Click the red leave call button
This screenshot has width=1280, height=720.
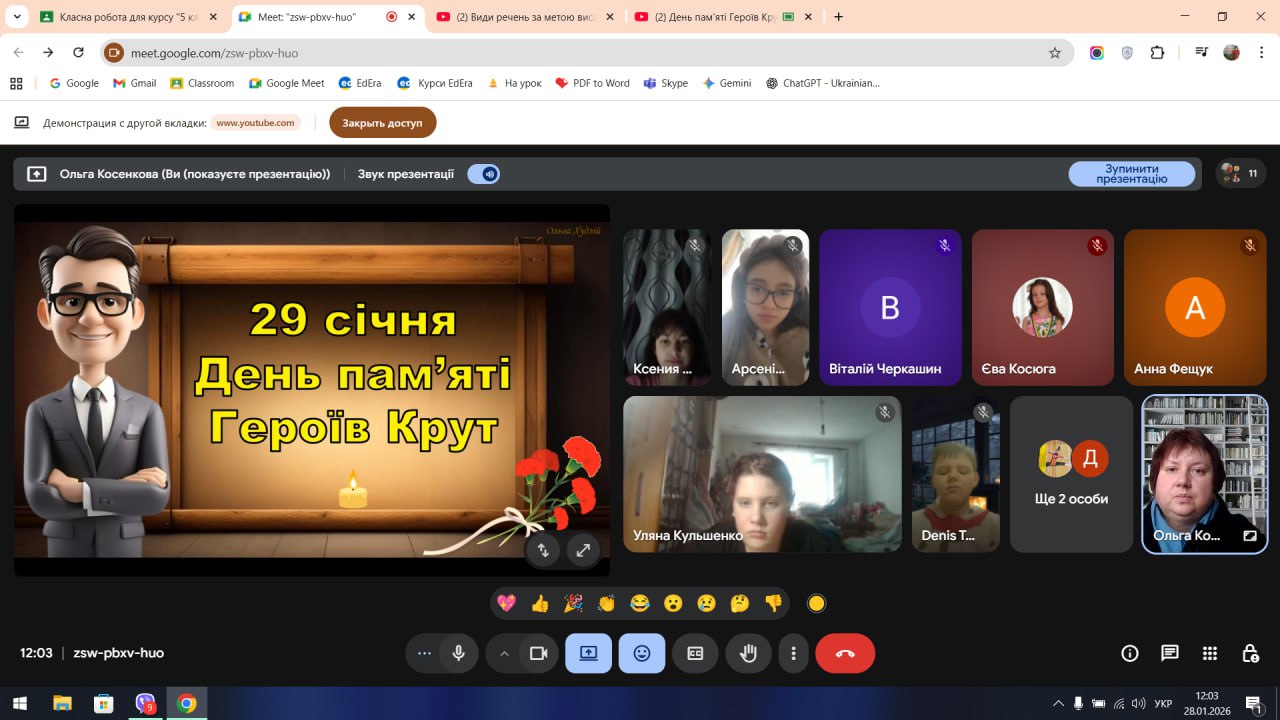pyautogui.click(x=844, y=653)
